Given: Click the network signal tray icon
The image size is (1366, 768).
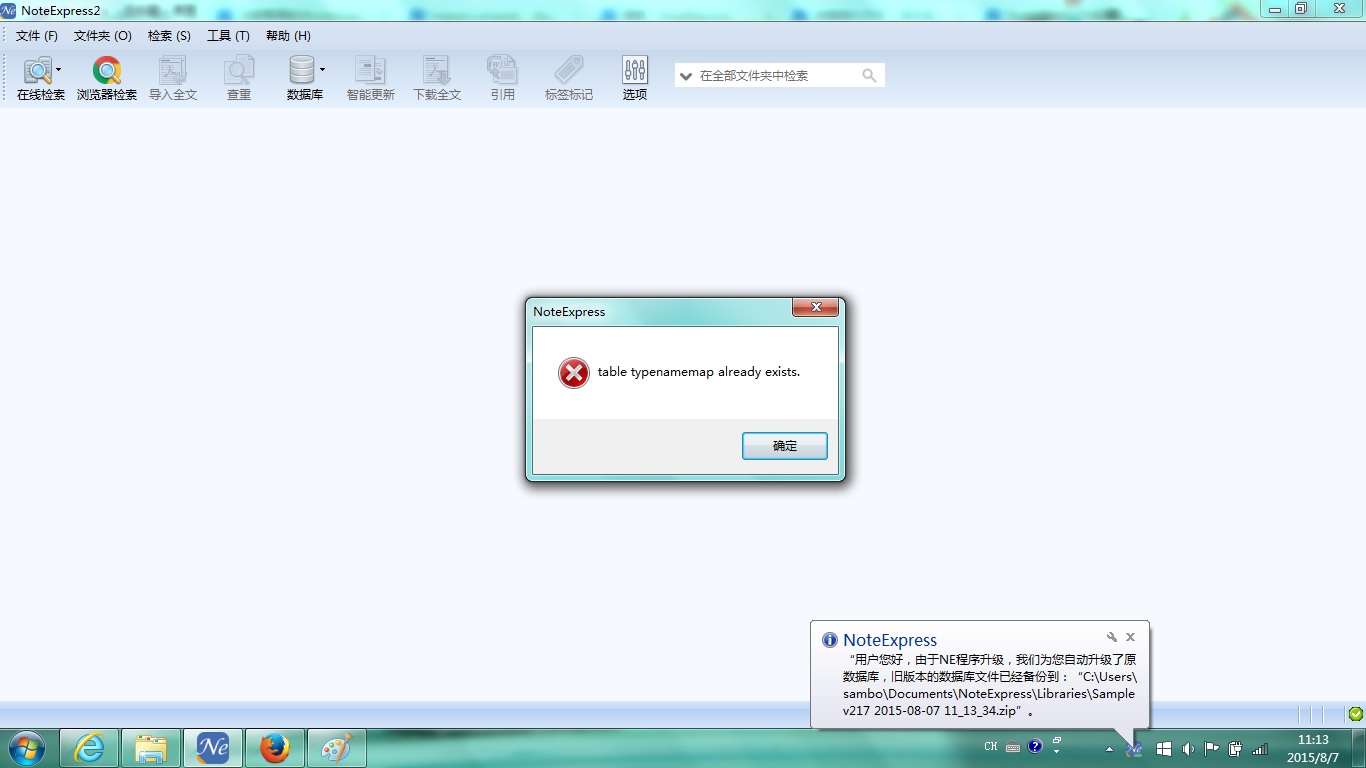Looking at the screenshot, I should 1260,748.
